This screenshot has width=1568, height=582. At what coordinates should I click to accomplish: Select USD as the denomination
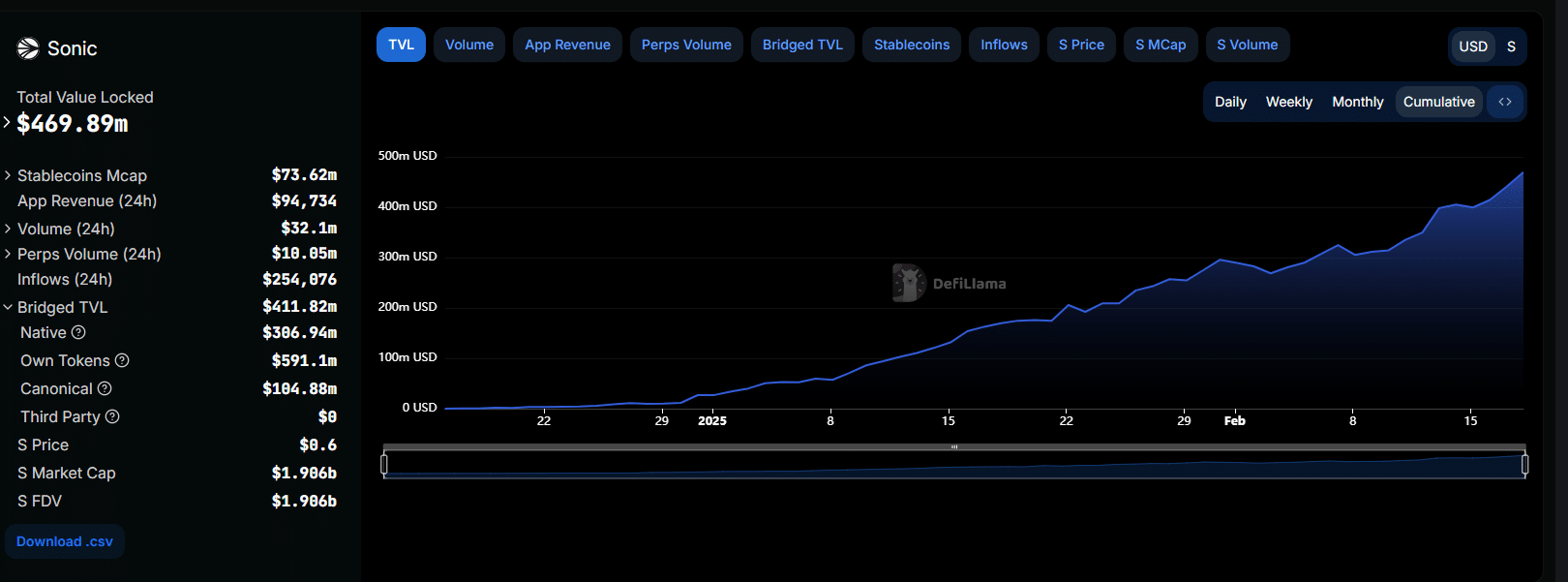1473,46
